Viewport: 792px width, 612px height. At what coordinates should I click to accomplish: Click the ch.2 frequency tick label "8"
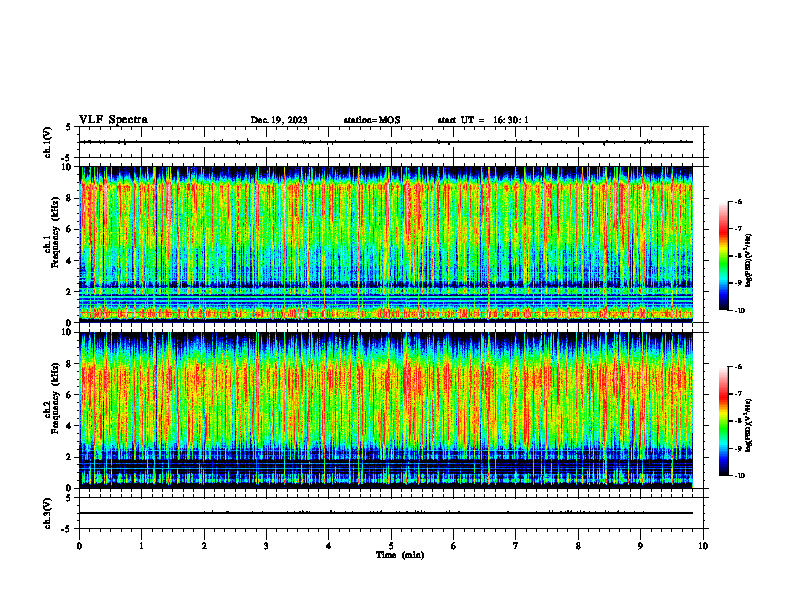point(69,364)
